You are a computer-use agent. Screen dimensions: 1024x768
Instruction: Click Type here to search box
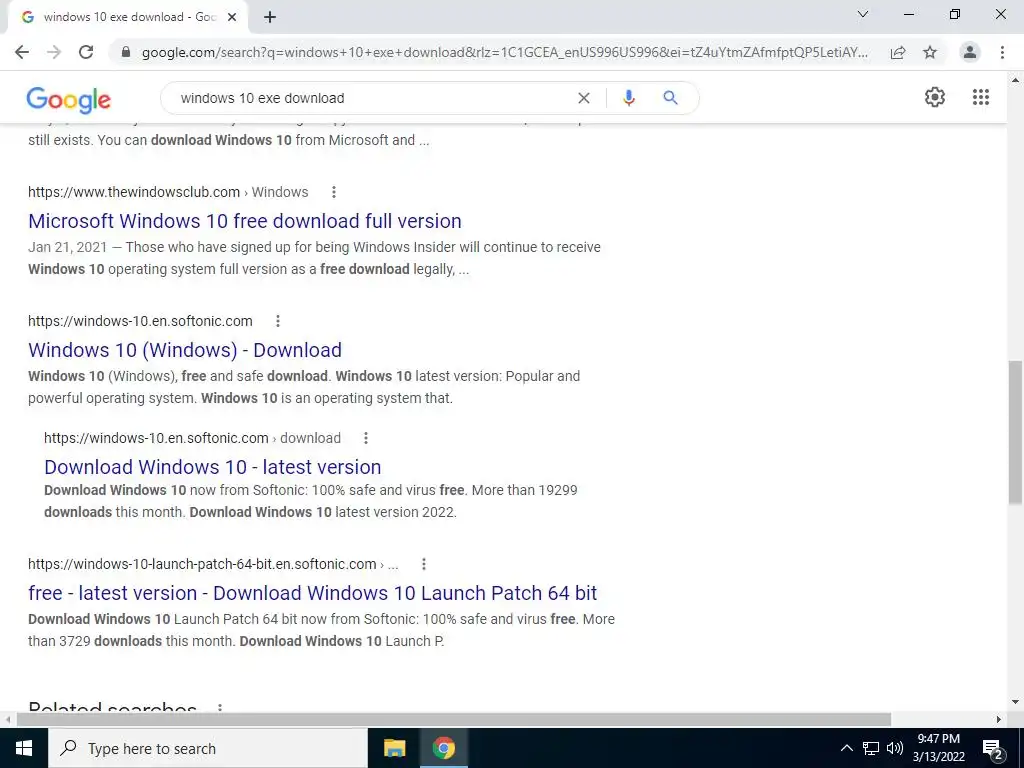(208, 748)
